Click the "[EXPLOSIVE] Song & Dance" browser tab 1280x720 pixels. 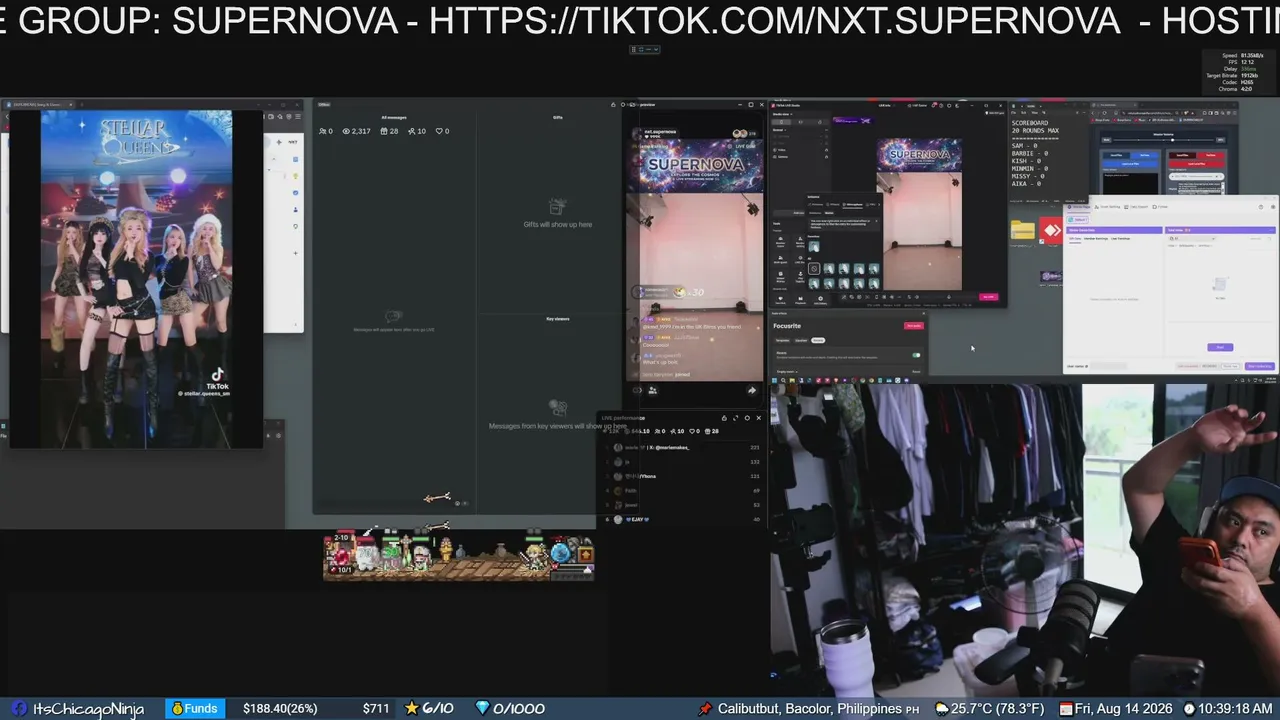point(39,104)
